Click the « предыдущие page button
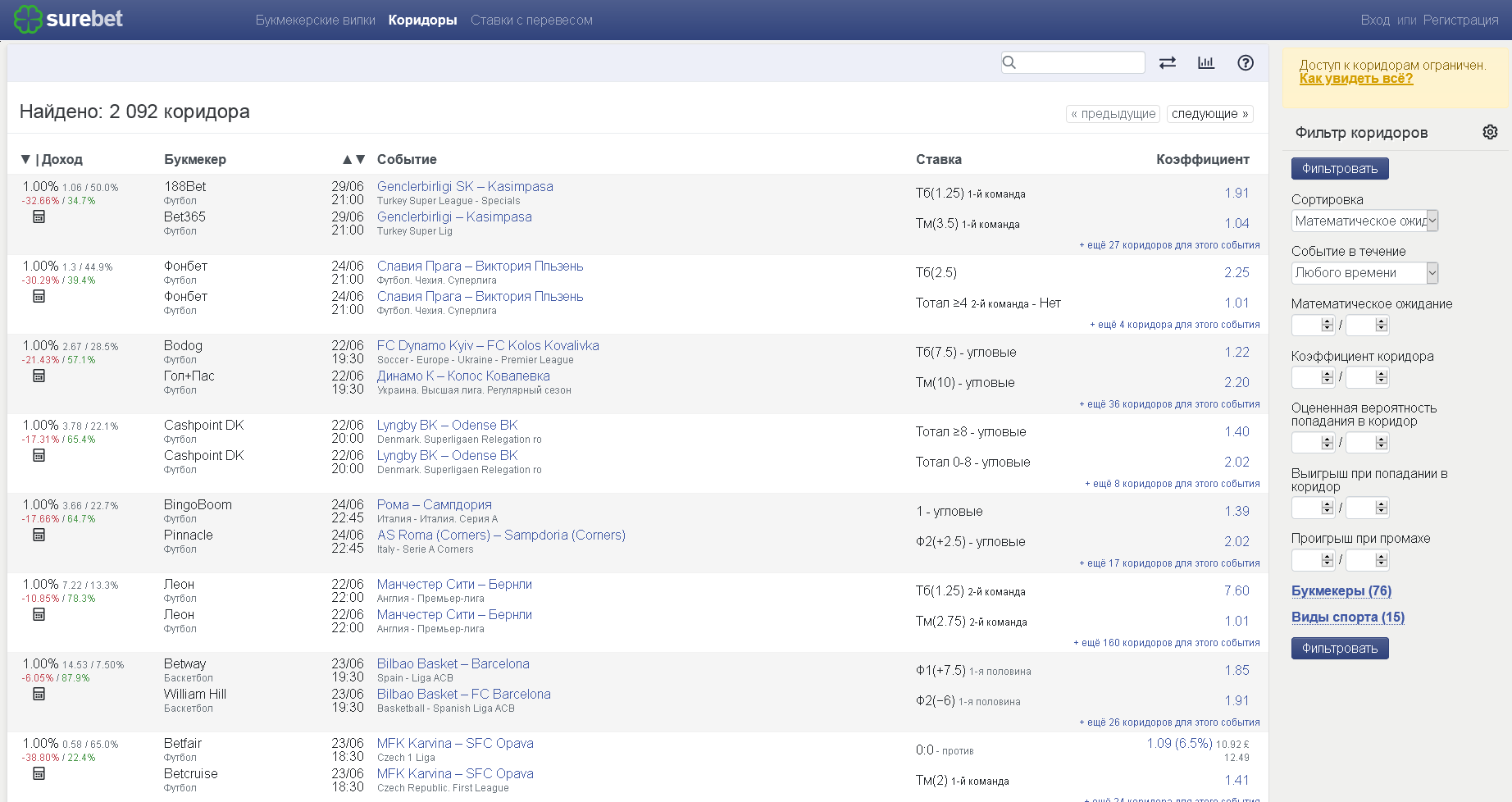1512x802 pixels. [1113, 114]
